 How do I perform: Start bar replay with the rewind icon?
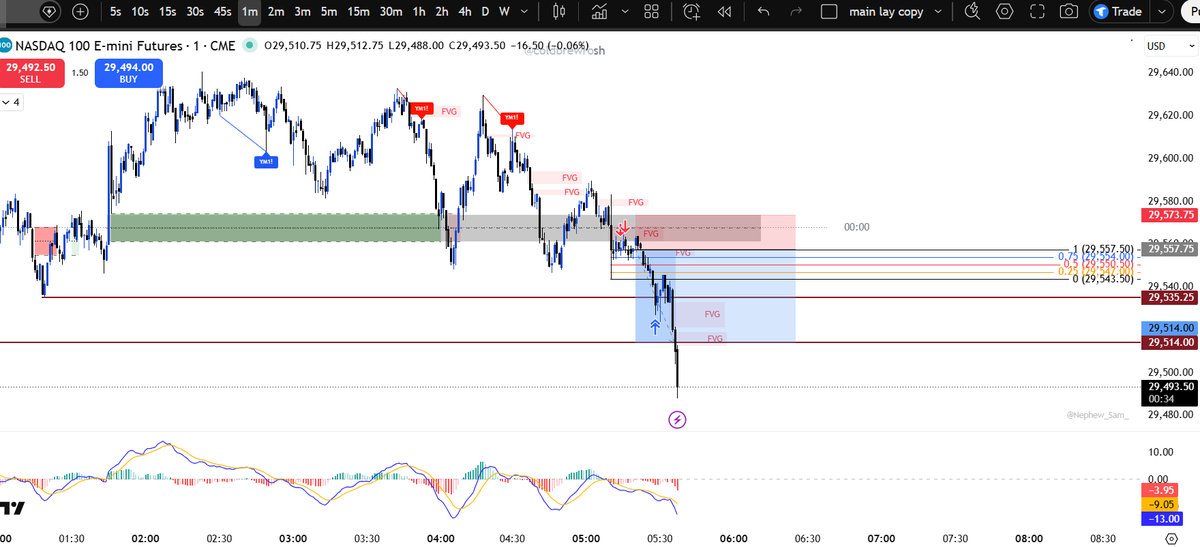click(724, 12)
